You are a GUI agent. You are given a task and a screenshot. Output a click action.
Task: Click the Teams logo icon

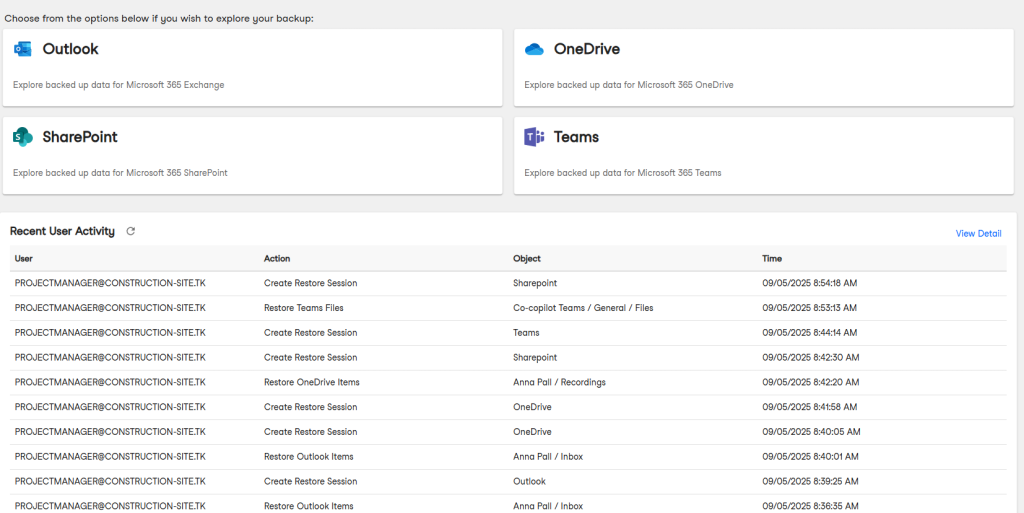pyautogui.click(x=534, y=137)
